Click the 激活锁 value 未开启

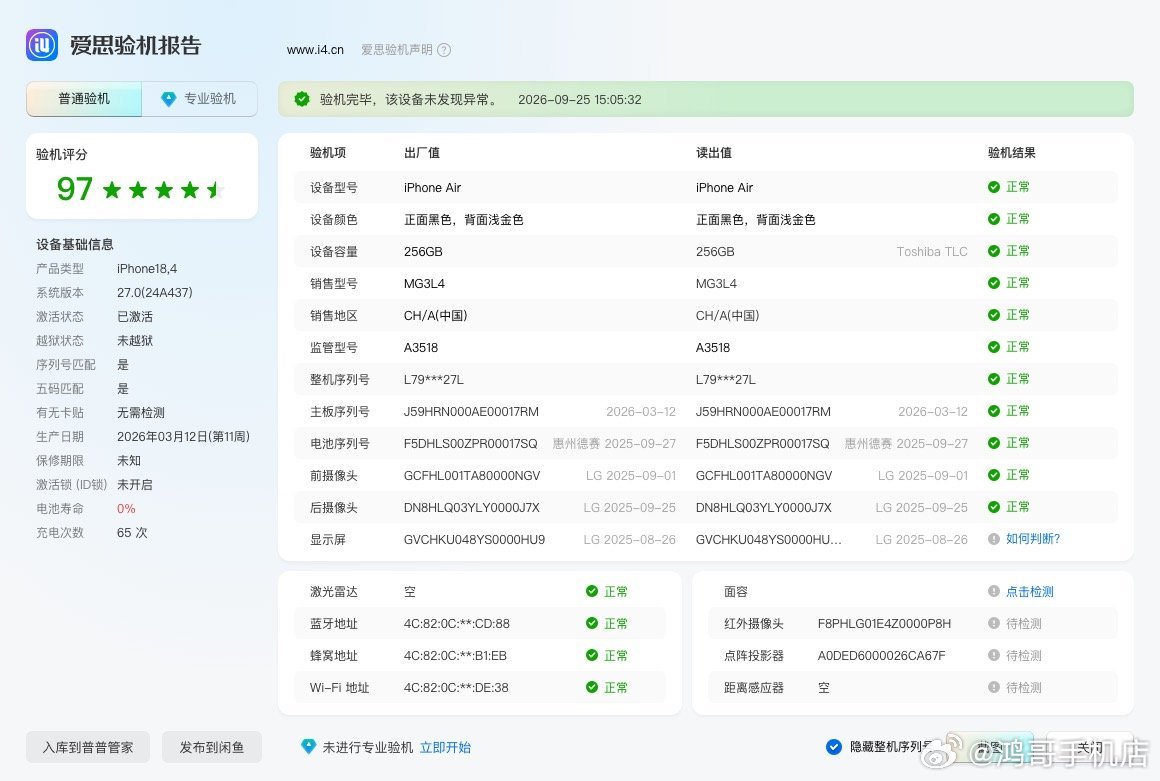[x=135, y=484]
